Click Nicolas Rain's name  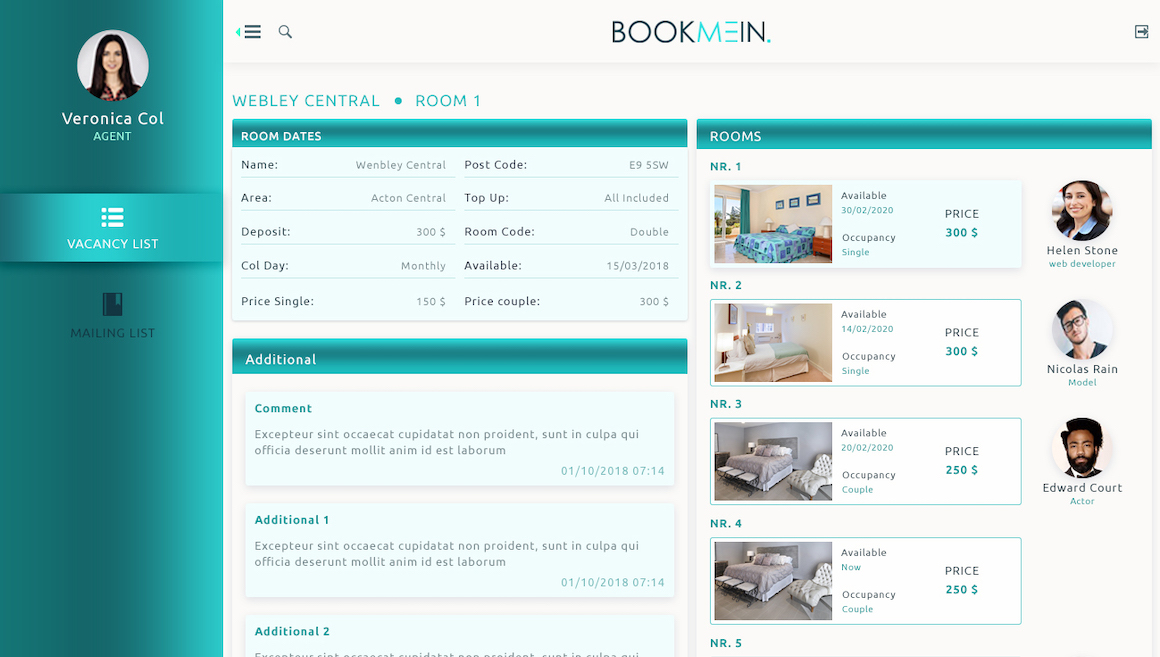click(1082, 369)
